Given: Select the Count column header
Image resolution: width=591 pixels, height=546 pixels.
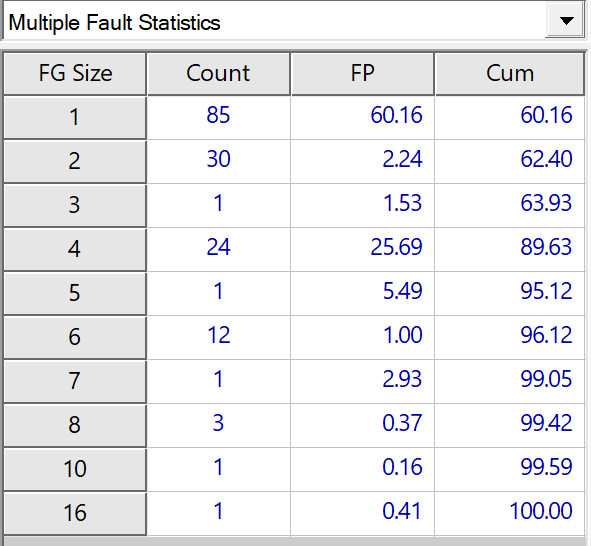Looking at the screenshot, I should 218,73.
